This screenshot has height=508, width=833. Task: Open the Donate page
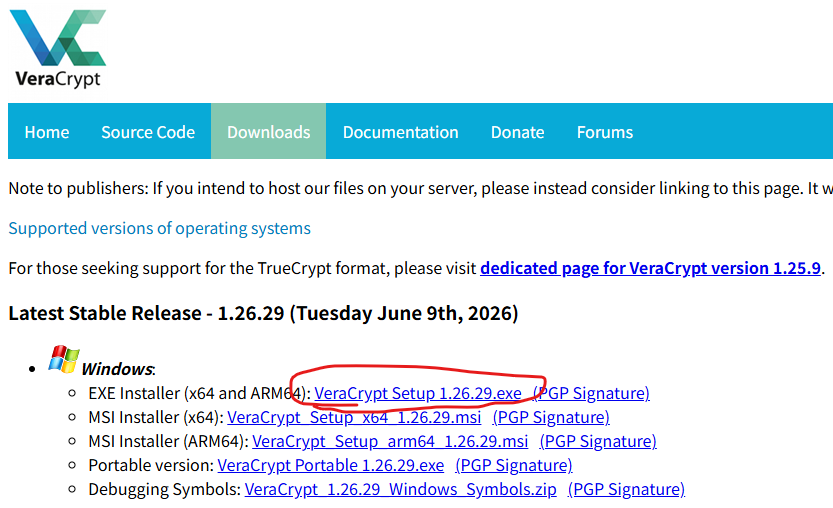coord(517,132)
